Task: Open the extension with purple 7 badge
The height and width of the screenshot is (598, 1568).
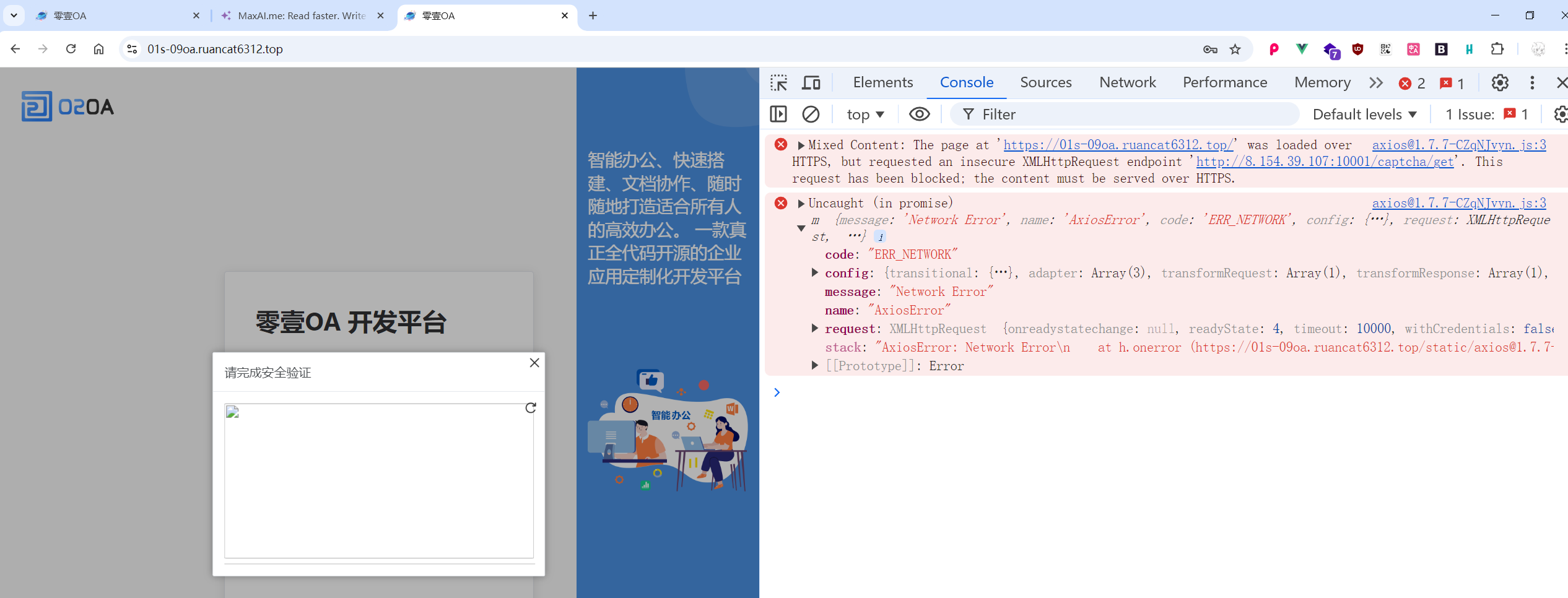Action: point(1331,50)
